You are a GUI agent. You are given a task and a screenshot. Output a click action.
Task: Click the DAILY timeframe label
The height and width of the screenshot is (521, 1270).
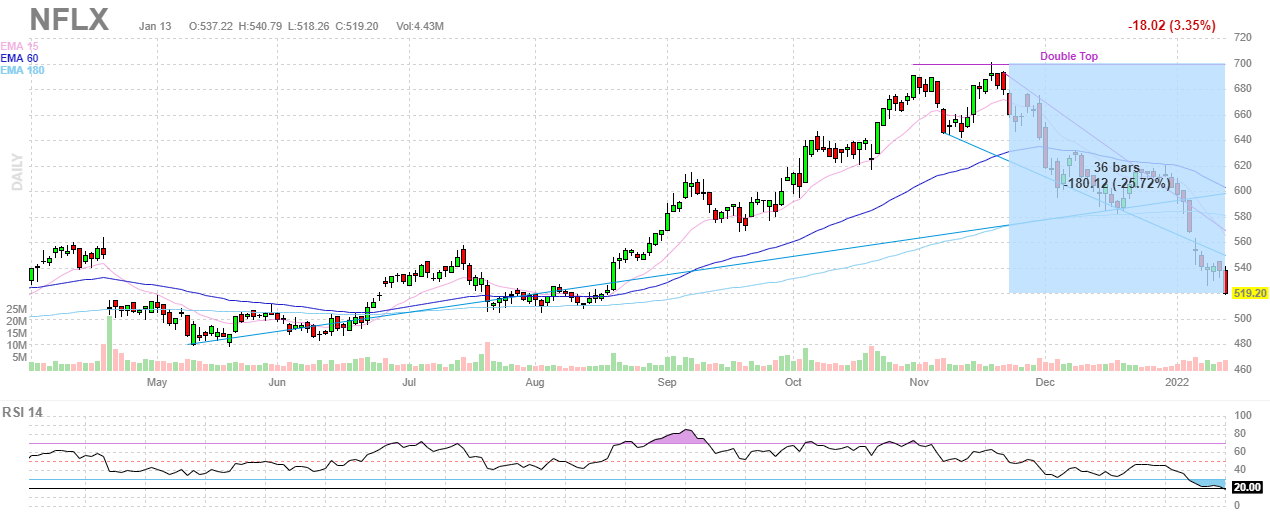[17, 170]
